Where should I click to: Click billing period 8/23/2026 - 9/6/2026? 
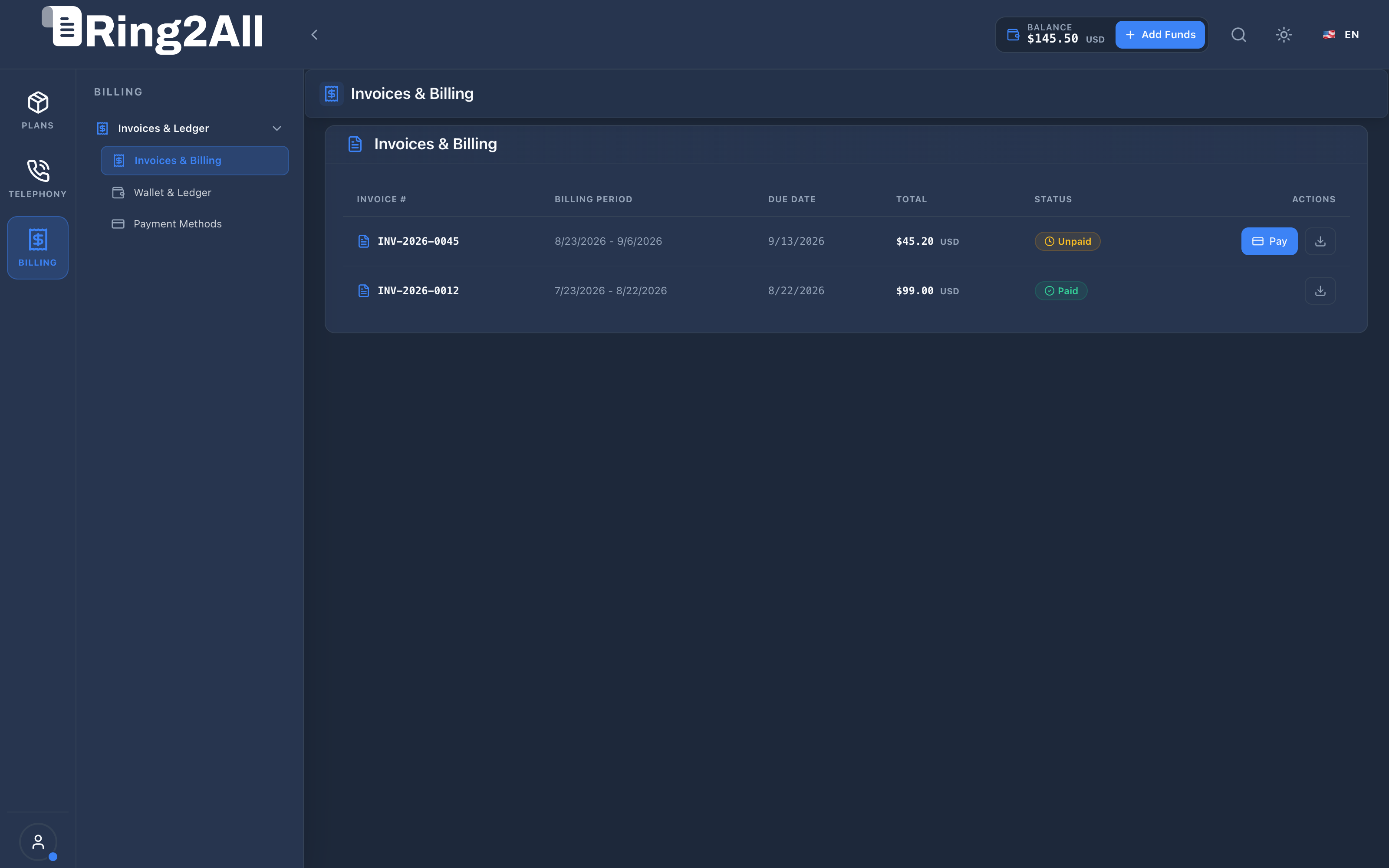tap(609, 242)
